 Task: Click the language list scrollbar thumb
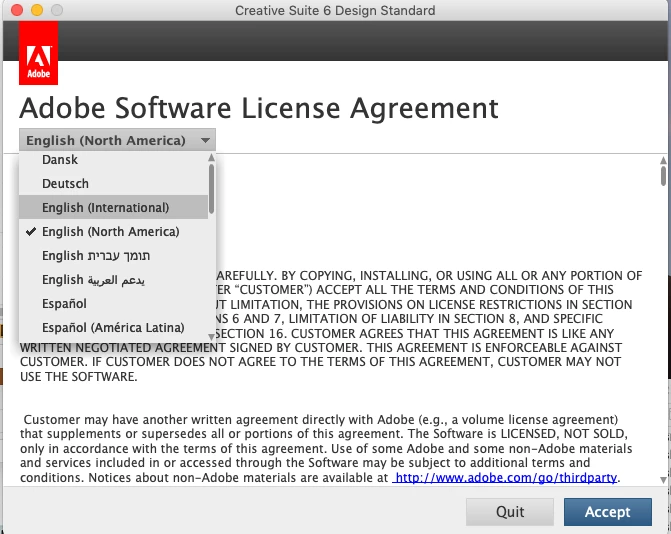(x=211, y=189)
